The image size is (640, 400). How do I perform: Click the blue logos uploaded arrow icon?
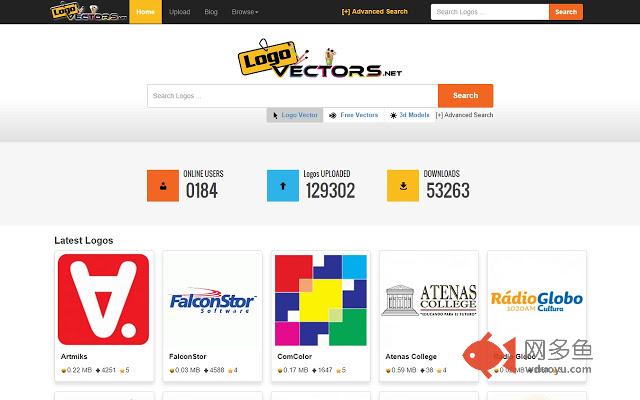tap(283, 186)
